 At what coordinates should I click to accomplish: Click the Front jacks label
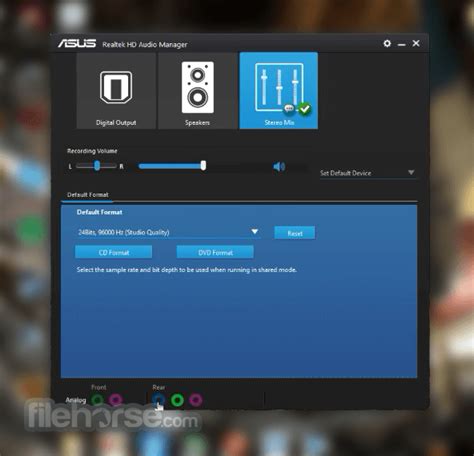pyautogui.click(x=99, y=387)
